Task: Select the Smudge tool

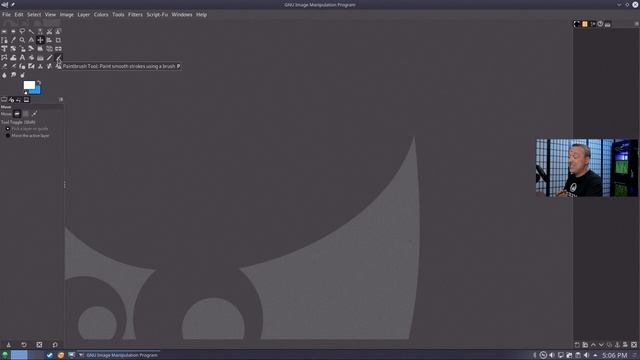Action: 13,75
